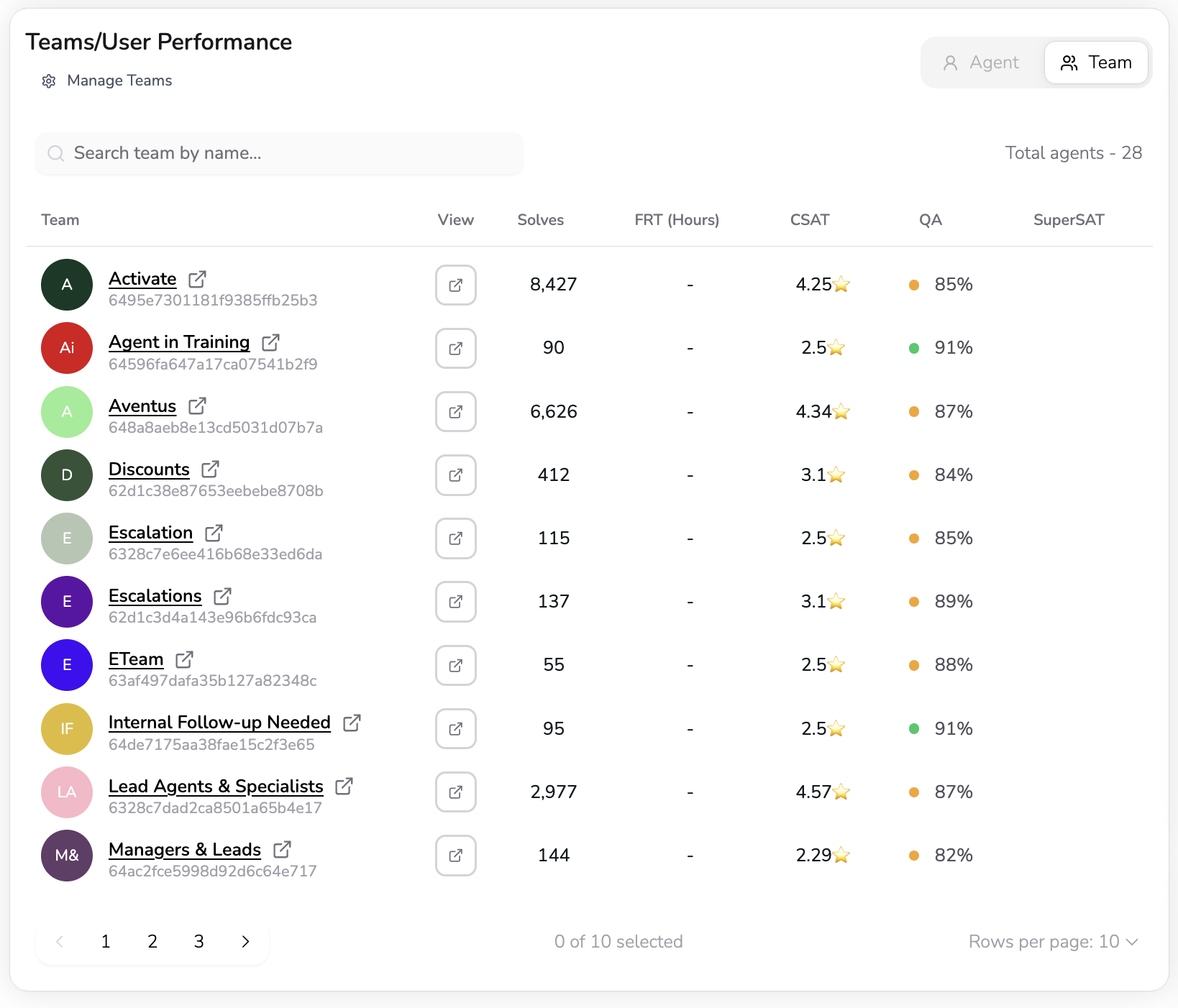The height and width of the screenshot is (1008, 1178).
Task: Click the purple Escalations avatar circle
Action: [x=67, y=602]
